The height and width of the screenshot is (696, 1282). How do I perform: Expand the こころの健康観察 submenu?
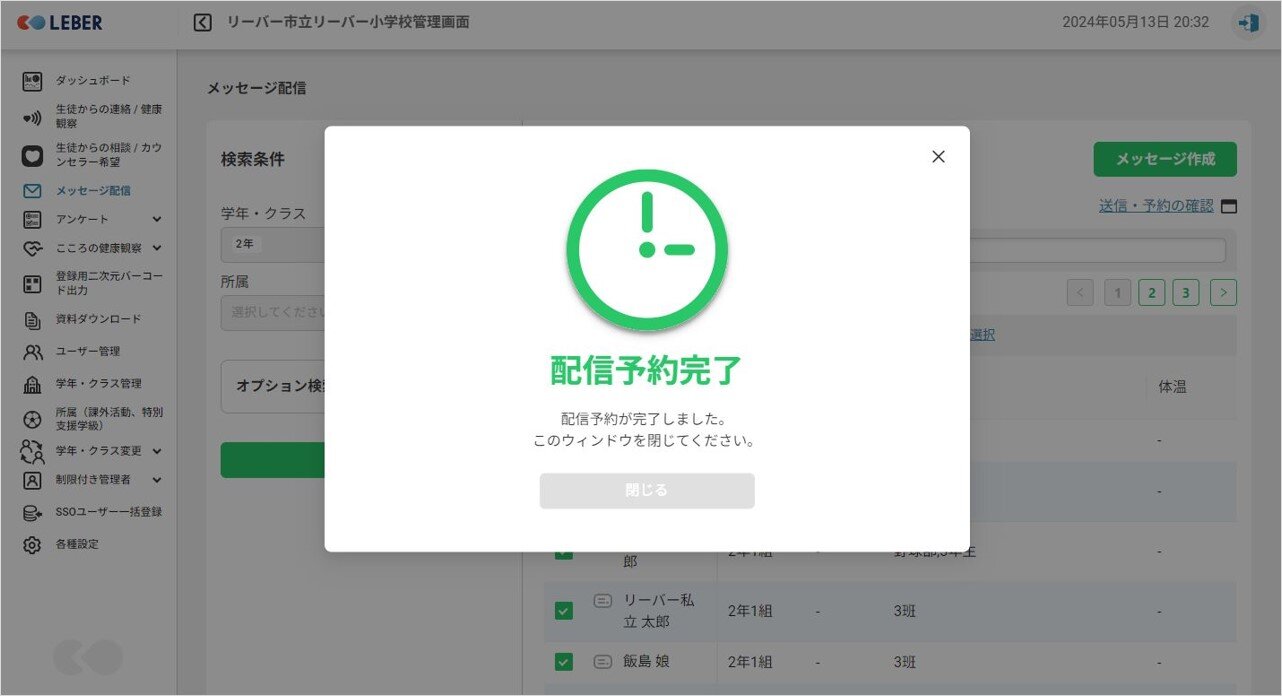coord(157,248)
